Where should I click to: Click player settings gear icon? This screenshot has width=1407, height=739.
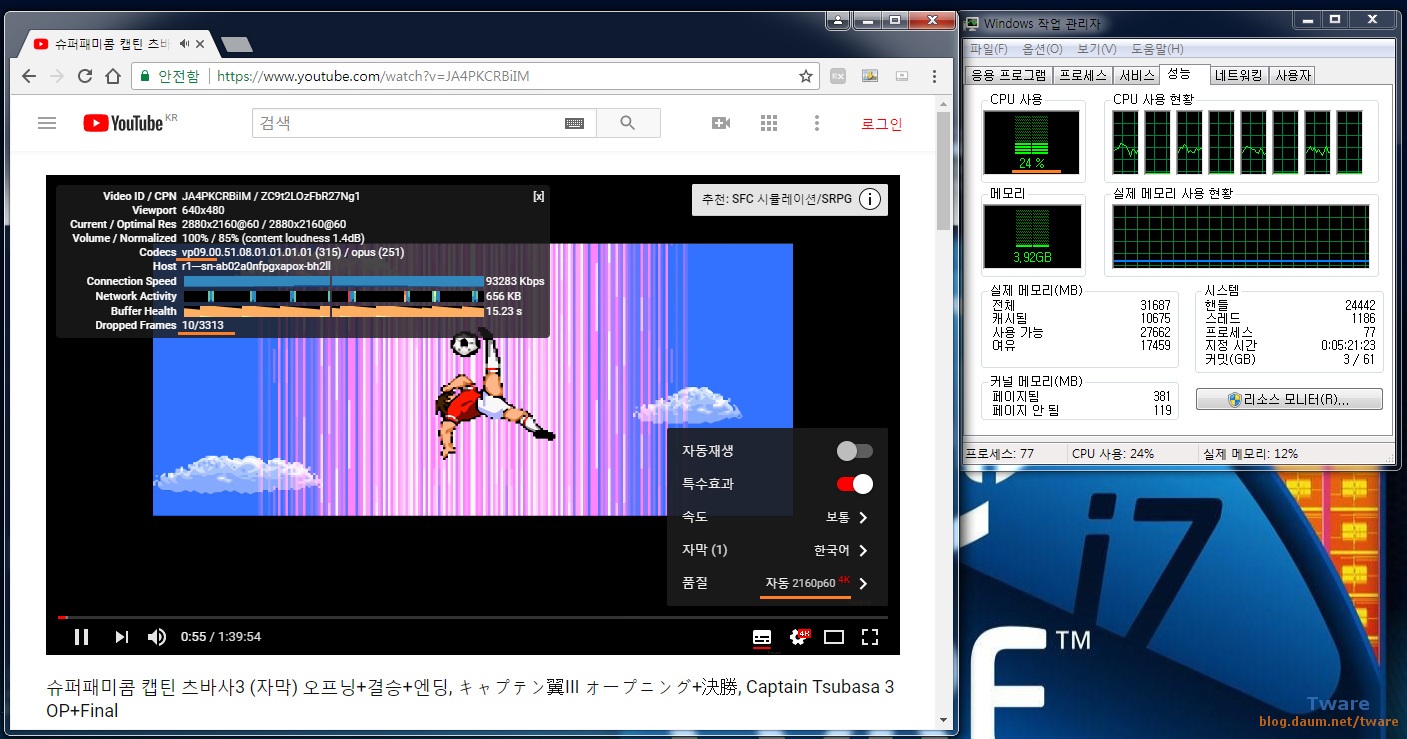tap(798, 637)
